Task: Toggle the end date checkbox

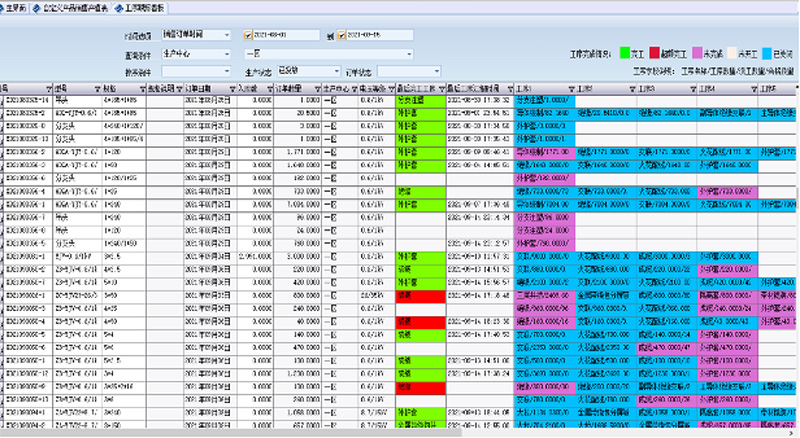Action: tap(342, 35)
